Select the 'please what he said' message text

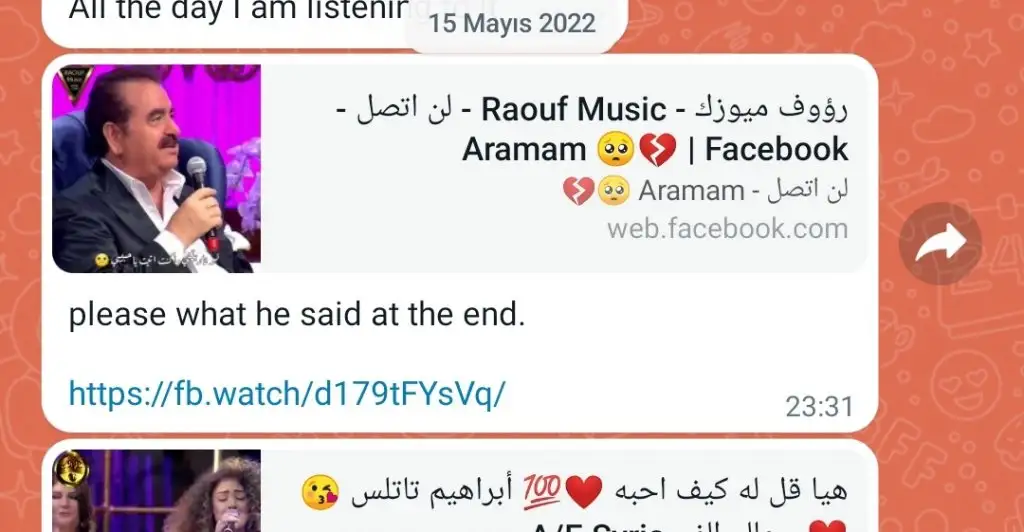297,314
